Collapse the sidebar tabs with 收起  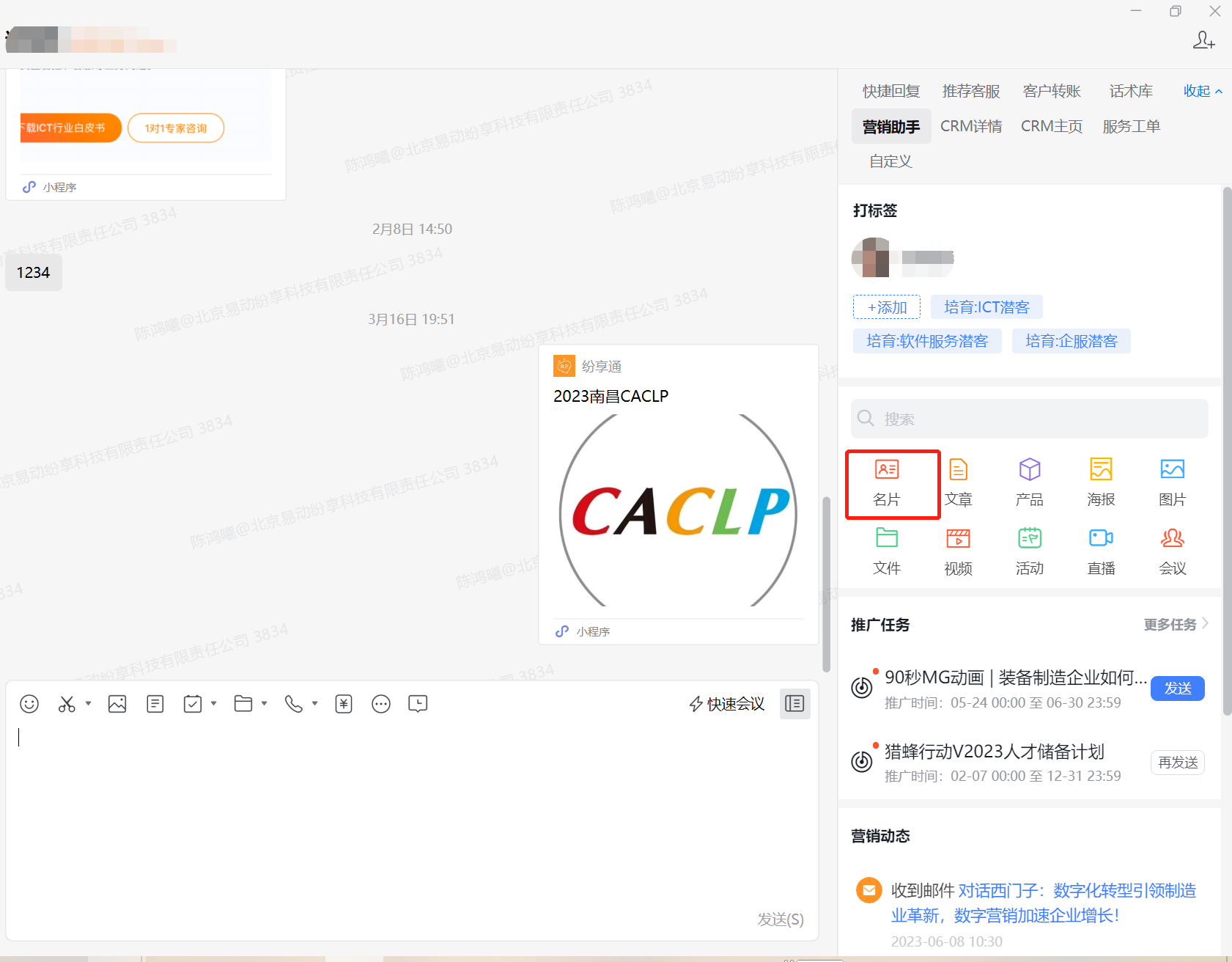[1203, 91]
